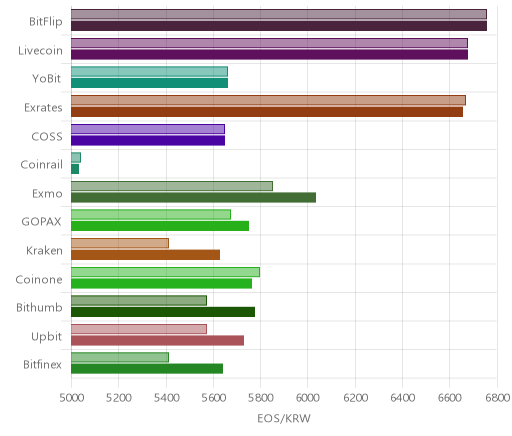Click the Coinrail axis label
This screenshot has height=436, width=512.
(x=42, y=165)
